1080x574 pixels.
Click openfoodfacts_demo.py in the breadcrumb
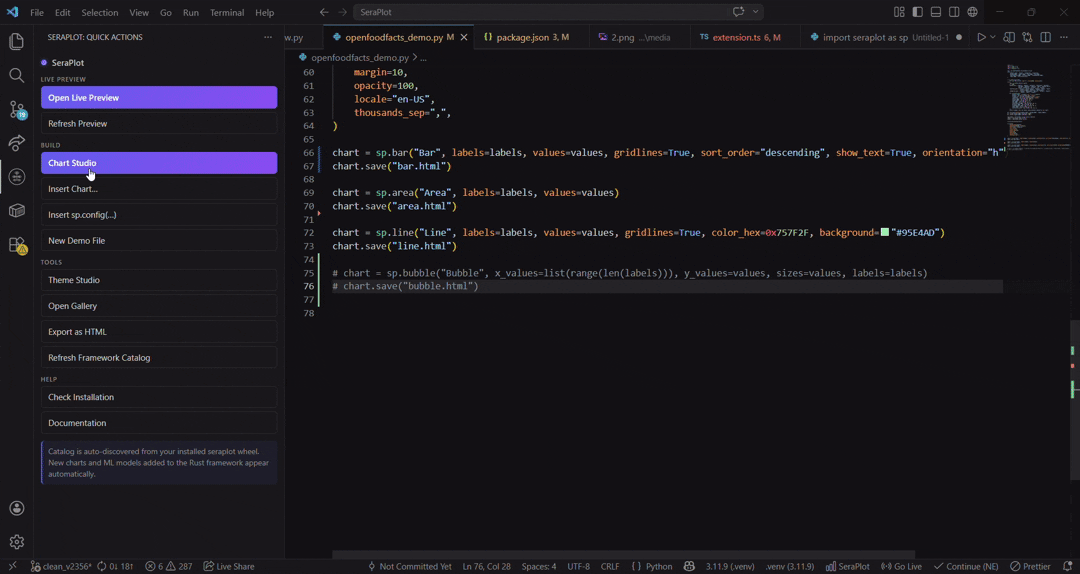click(359, 58)
